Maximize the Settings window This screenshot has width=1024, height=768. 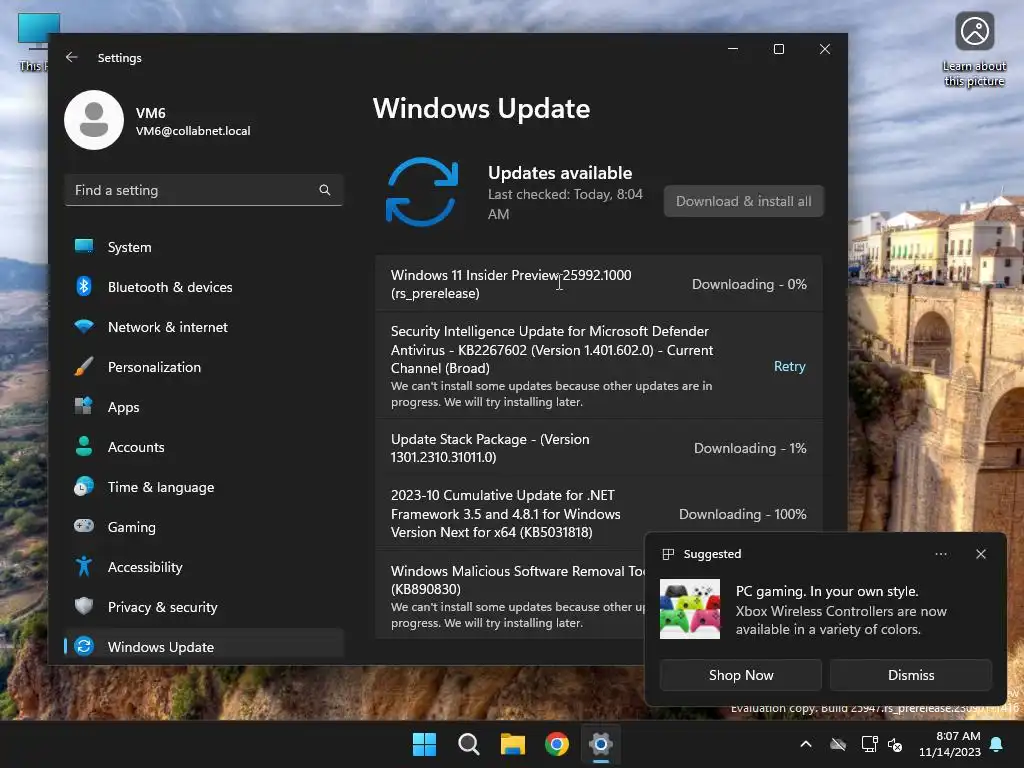tap(778, 49)
